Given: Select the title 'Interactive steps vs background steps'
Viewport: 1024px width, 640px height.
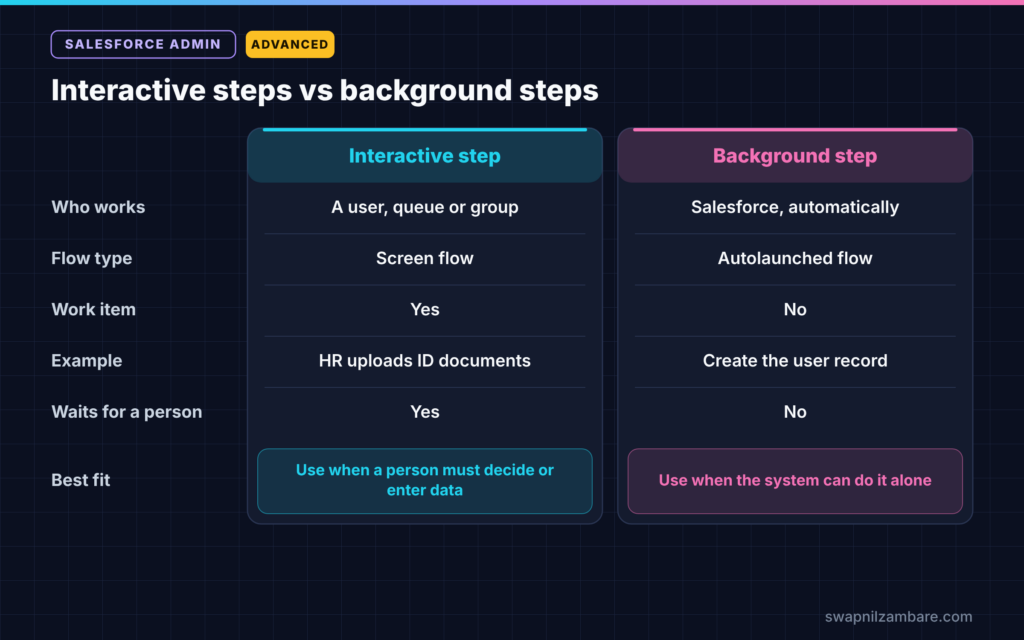Looking at the screenshot, I should click(x=325, y=90).
